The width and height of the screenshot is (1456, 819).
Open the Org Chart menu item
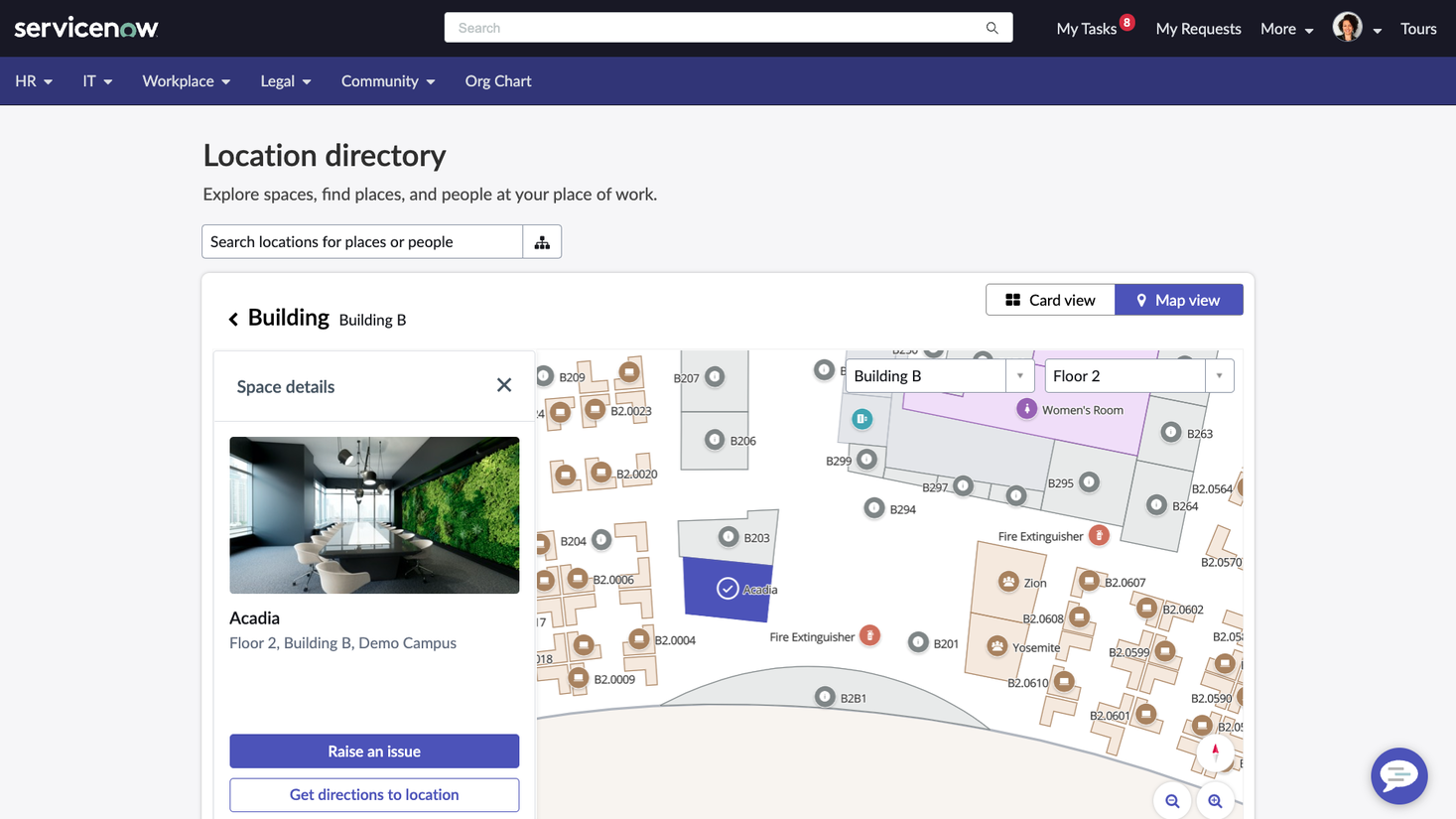pyautogui.click(x=497, y=80)
